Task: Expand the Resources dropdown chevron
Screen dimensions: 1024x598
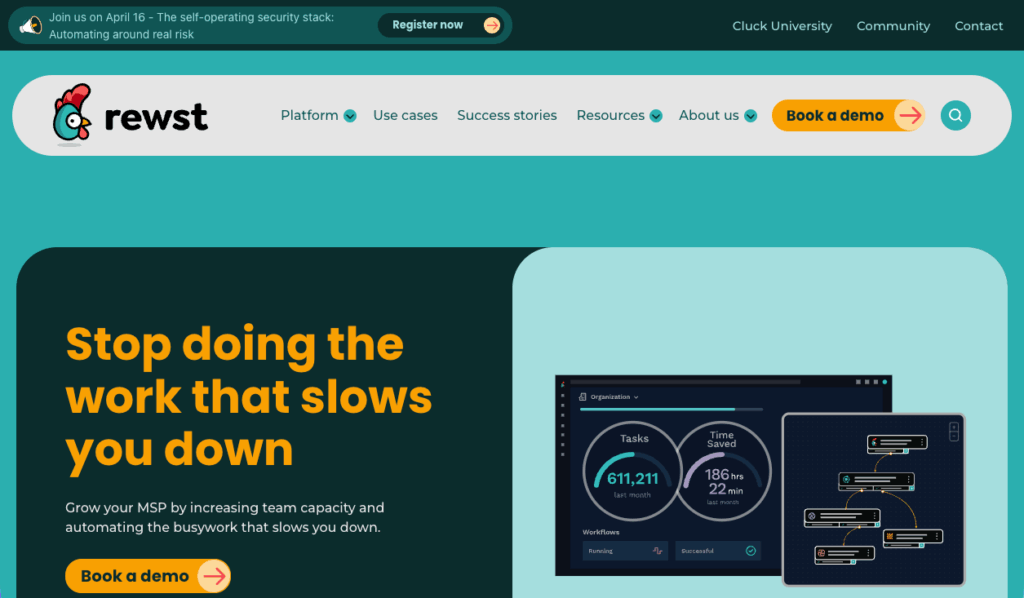Action: tap(656, 116)
